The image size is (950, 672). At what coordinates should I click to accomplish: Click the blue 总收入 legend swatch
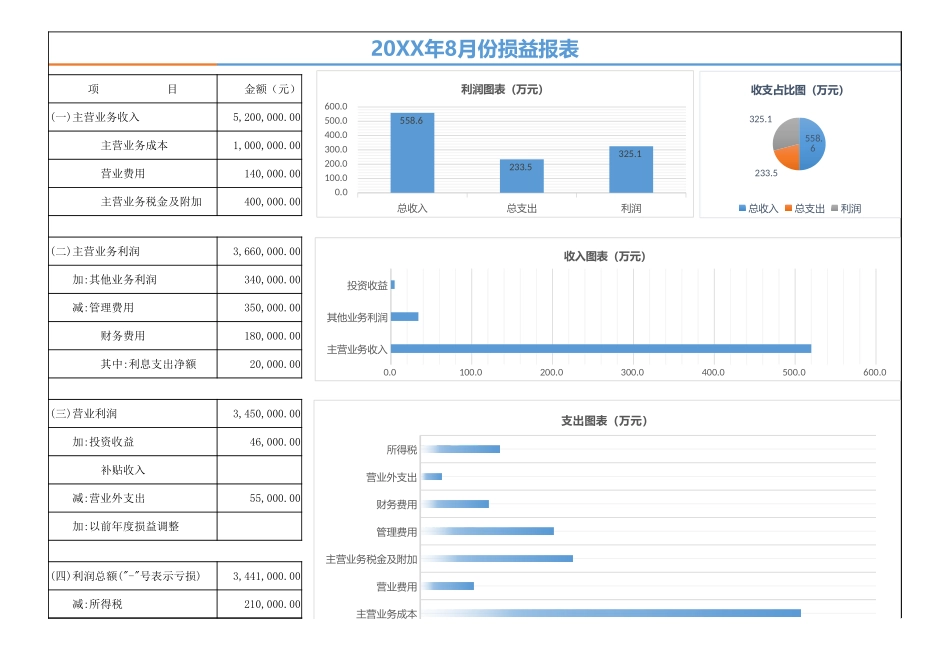742,208
